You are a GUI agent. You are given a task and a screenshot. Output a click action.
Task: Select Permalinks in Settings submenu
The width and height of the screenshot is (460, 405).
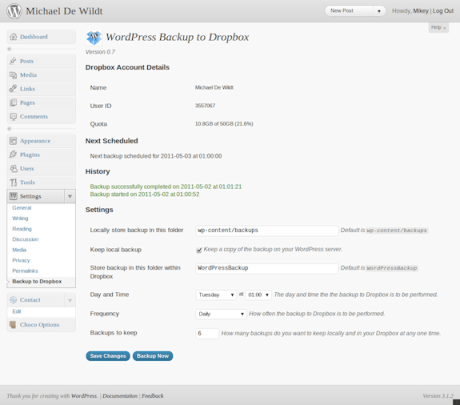(x=25, y=271)
